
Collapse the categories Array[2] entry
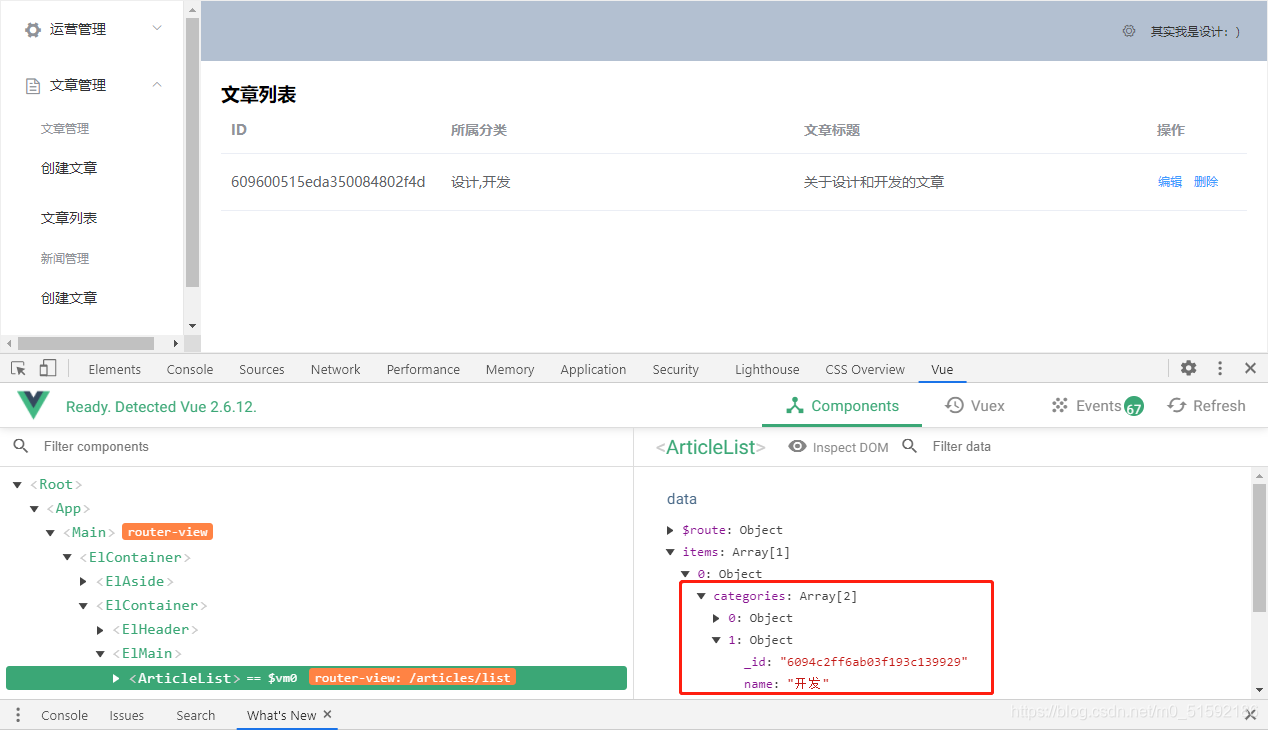click(702, 596)
